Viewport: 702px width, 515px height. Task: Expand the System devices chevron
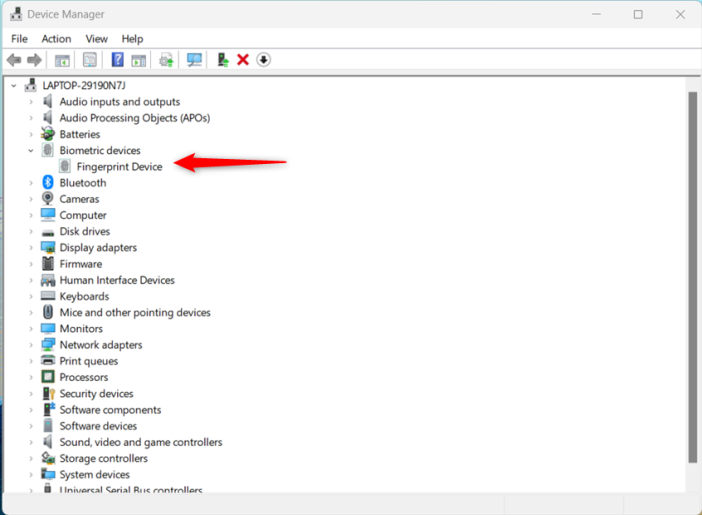31,474
